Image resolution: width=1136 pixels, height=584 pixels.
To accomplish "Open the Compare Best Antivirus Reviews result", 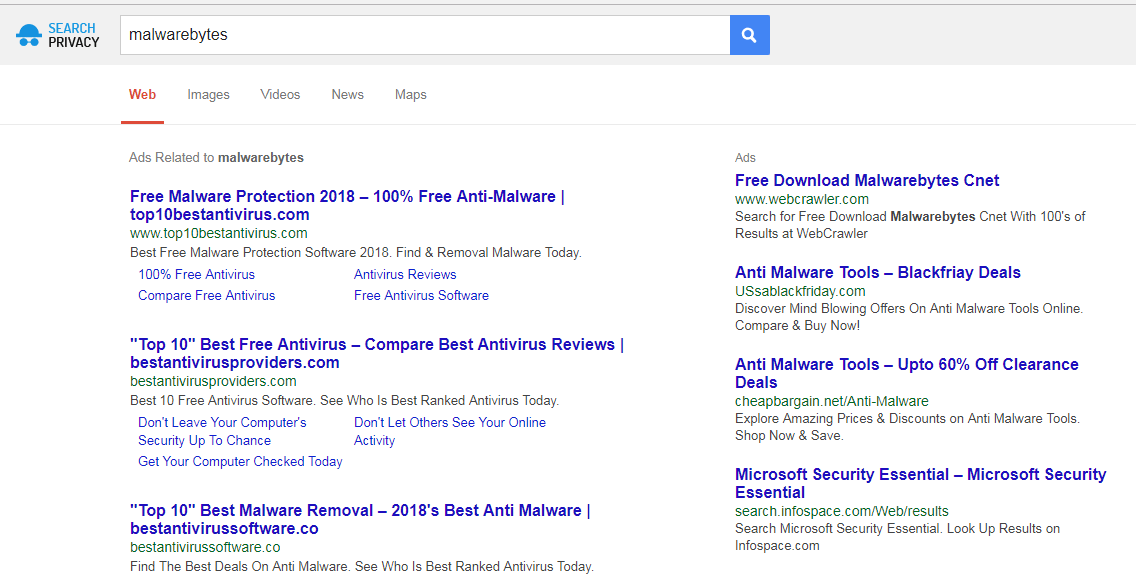I will [x=377, y=354].
